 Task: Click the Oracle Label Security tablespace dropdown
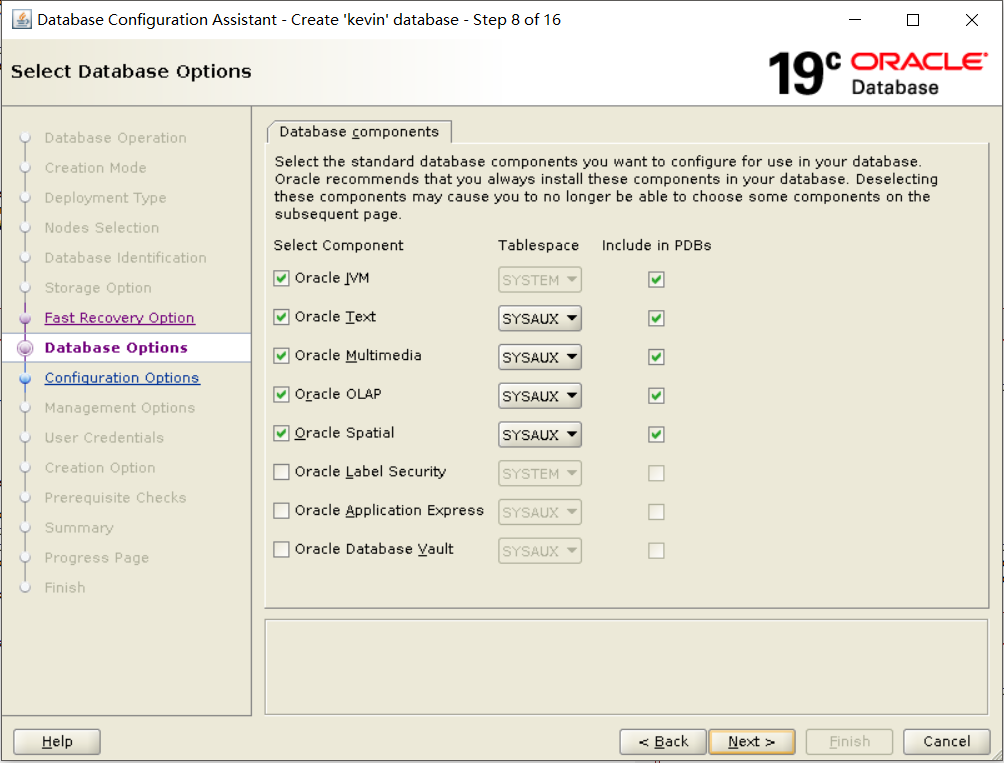pyautogui.click(x=540, y=473)
